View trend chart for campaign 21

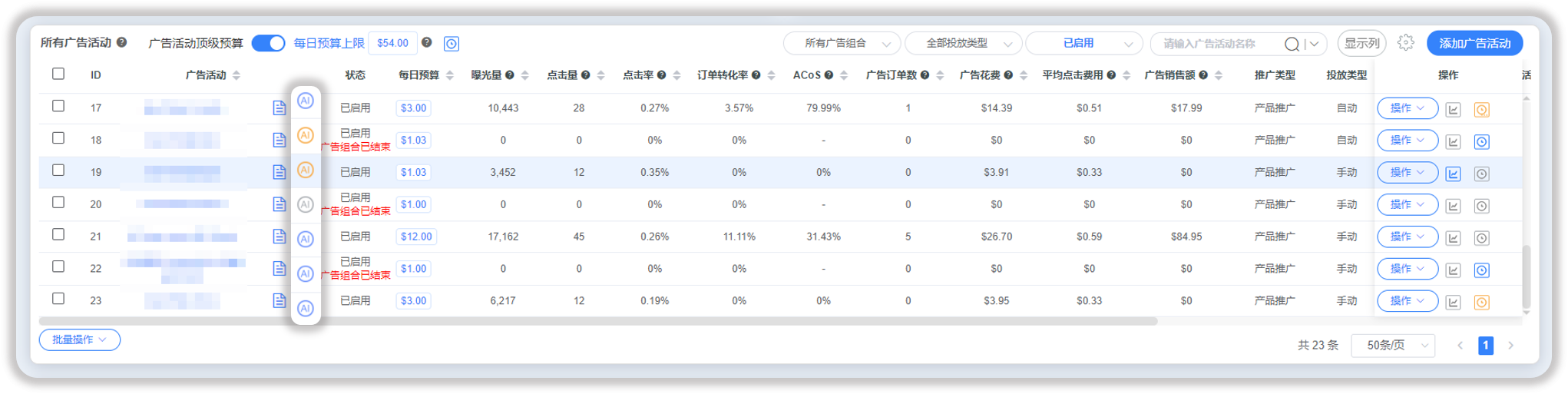1453,238
